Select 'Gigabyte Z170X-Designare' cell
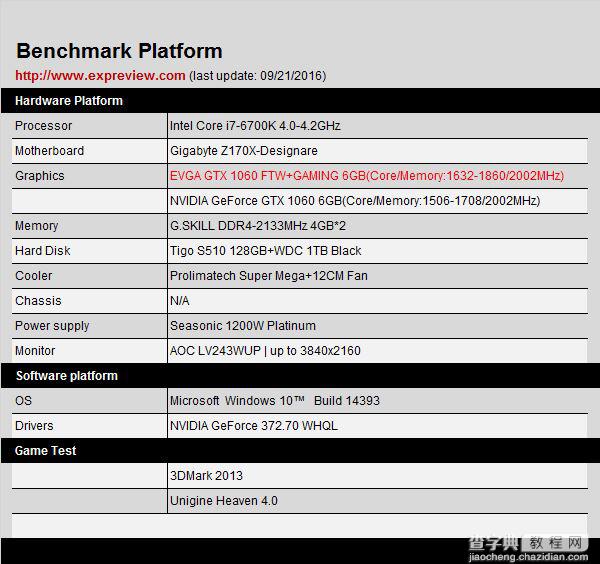 pos(378,151)
